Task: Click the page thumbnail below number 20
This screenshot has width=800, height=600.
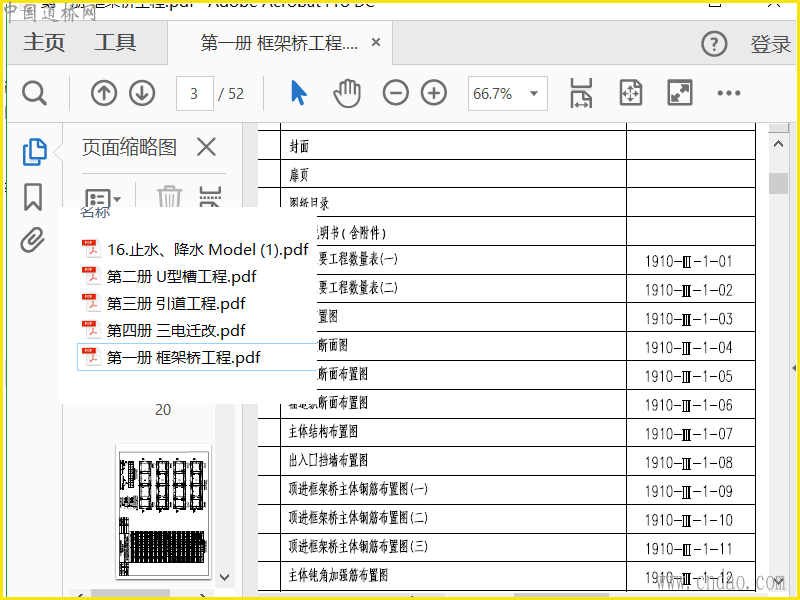Action: [163, 512]
